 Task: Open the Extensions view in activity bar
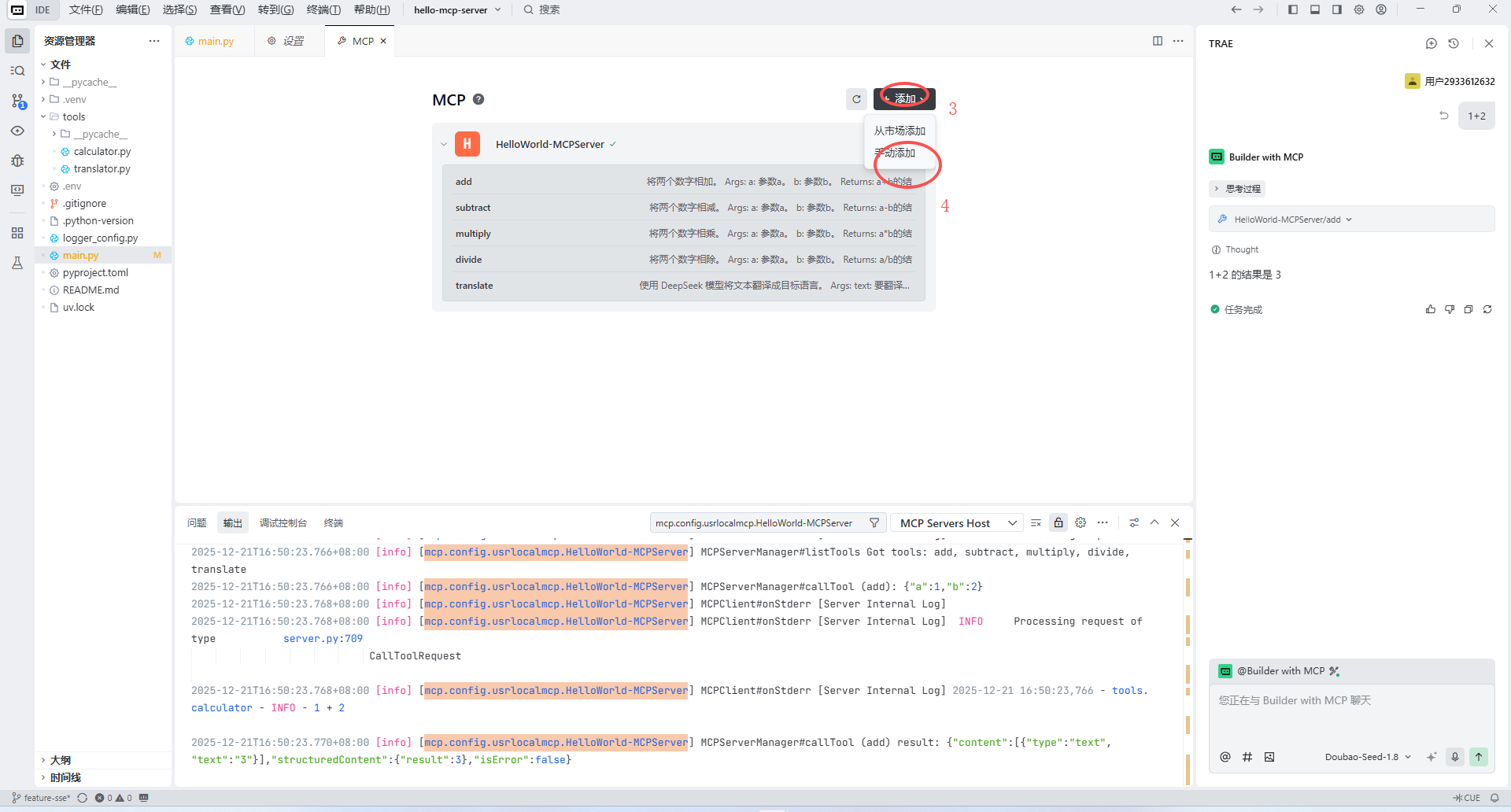[x=17, y=233]
